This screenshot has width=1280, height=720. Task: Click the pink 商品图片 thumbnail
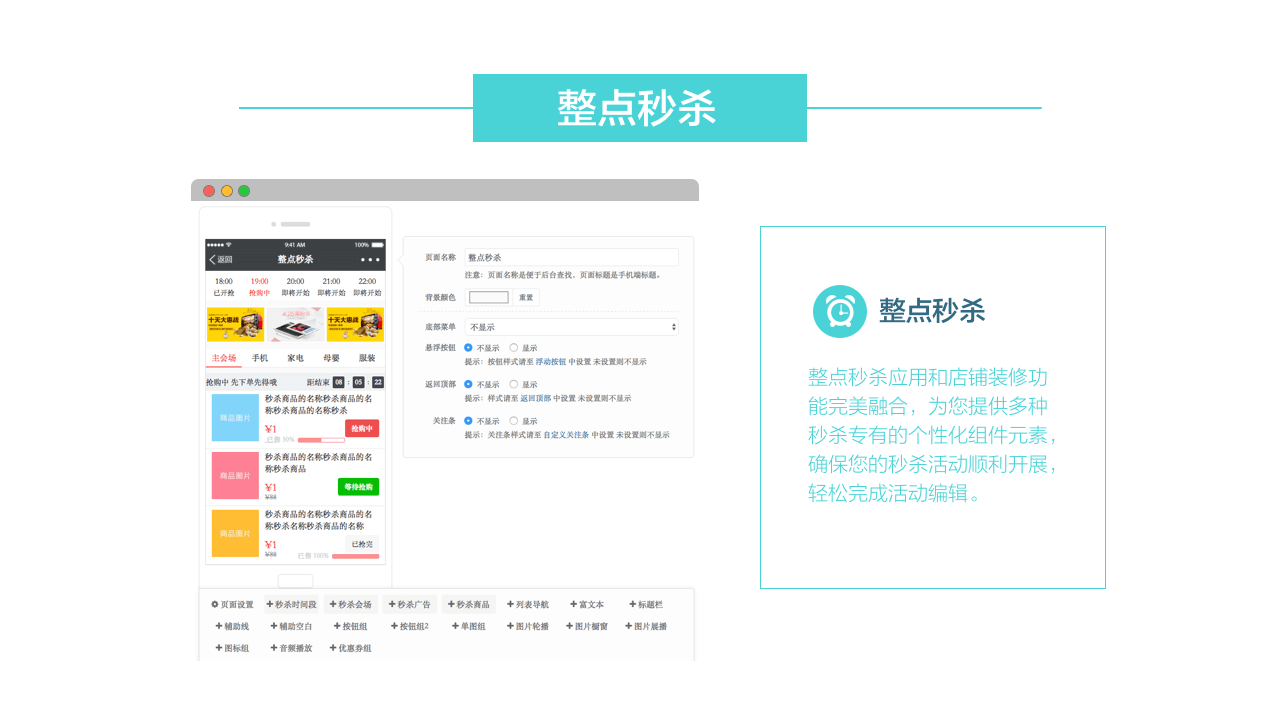[235, 476]
